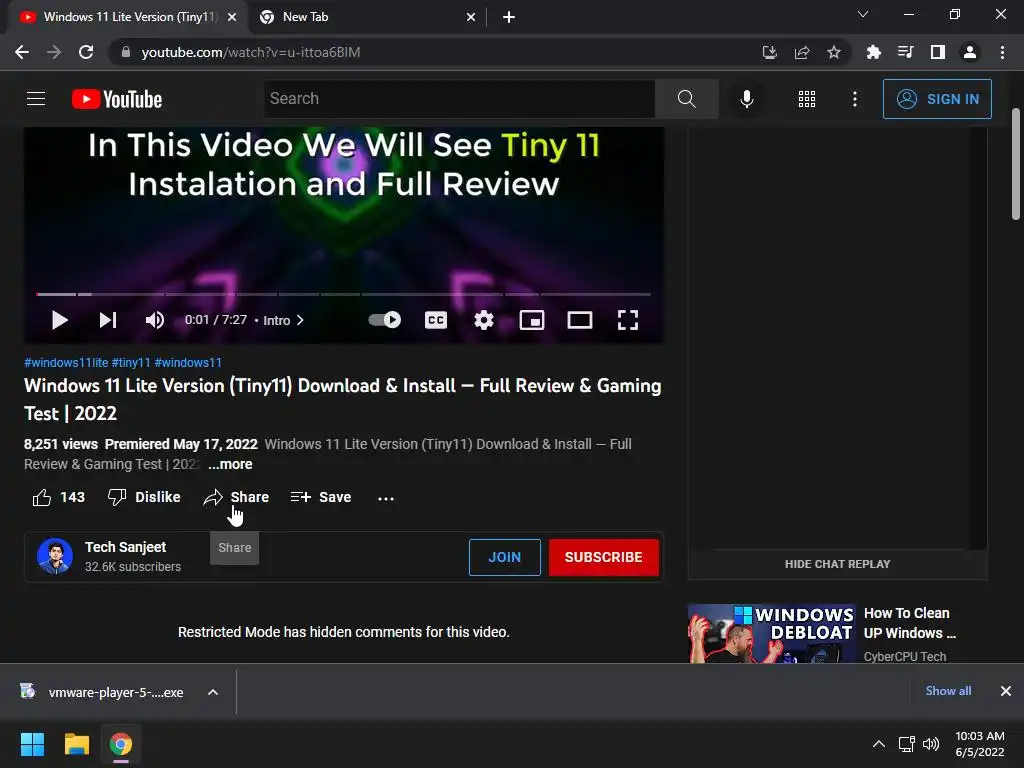
Task: Open the #windows11lite hashtag
Action: pos(66,362)
